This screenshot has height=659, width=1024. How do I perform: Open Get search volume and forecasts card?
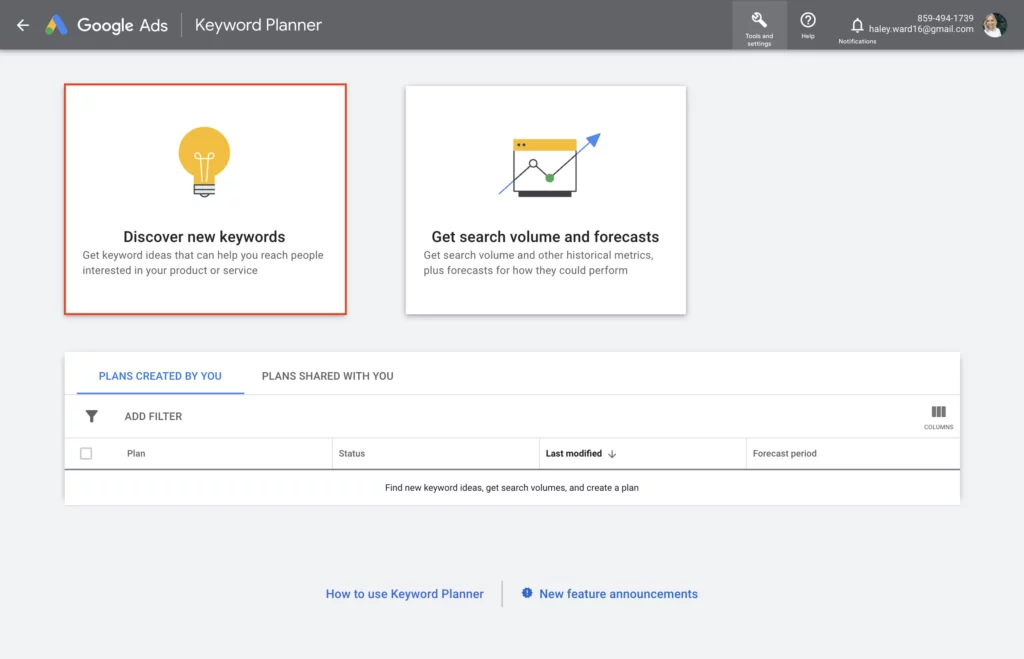coord(545,237)
